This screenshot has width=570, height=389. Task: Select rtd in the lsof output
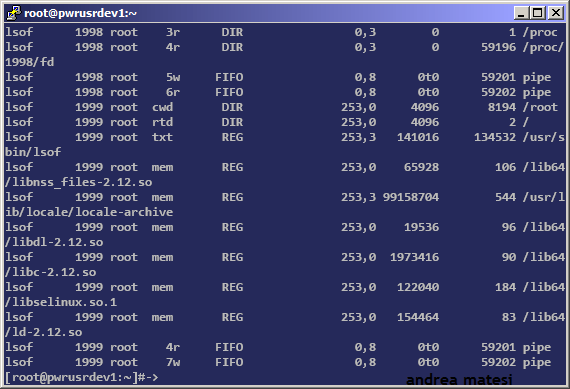(x=162, y=122)
